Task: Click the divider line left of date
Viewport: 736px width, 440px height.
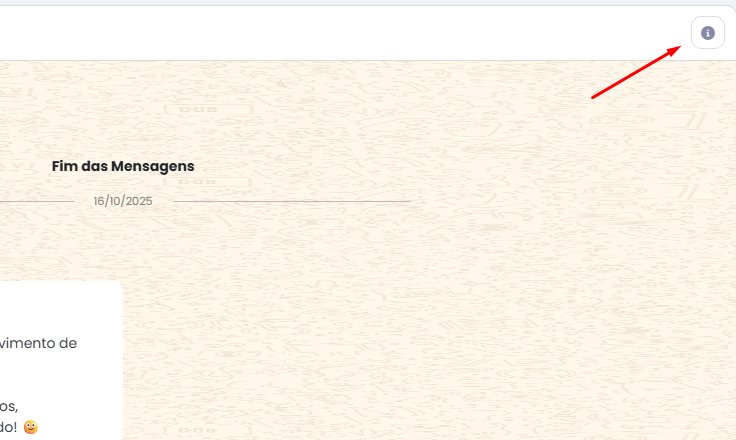Action: pos(37,201)
